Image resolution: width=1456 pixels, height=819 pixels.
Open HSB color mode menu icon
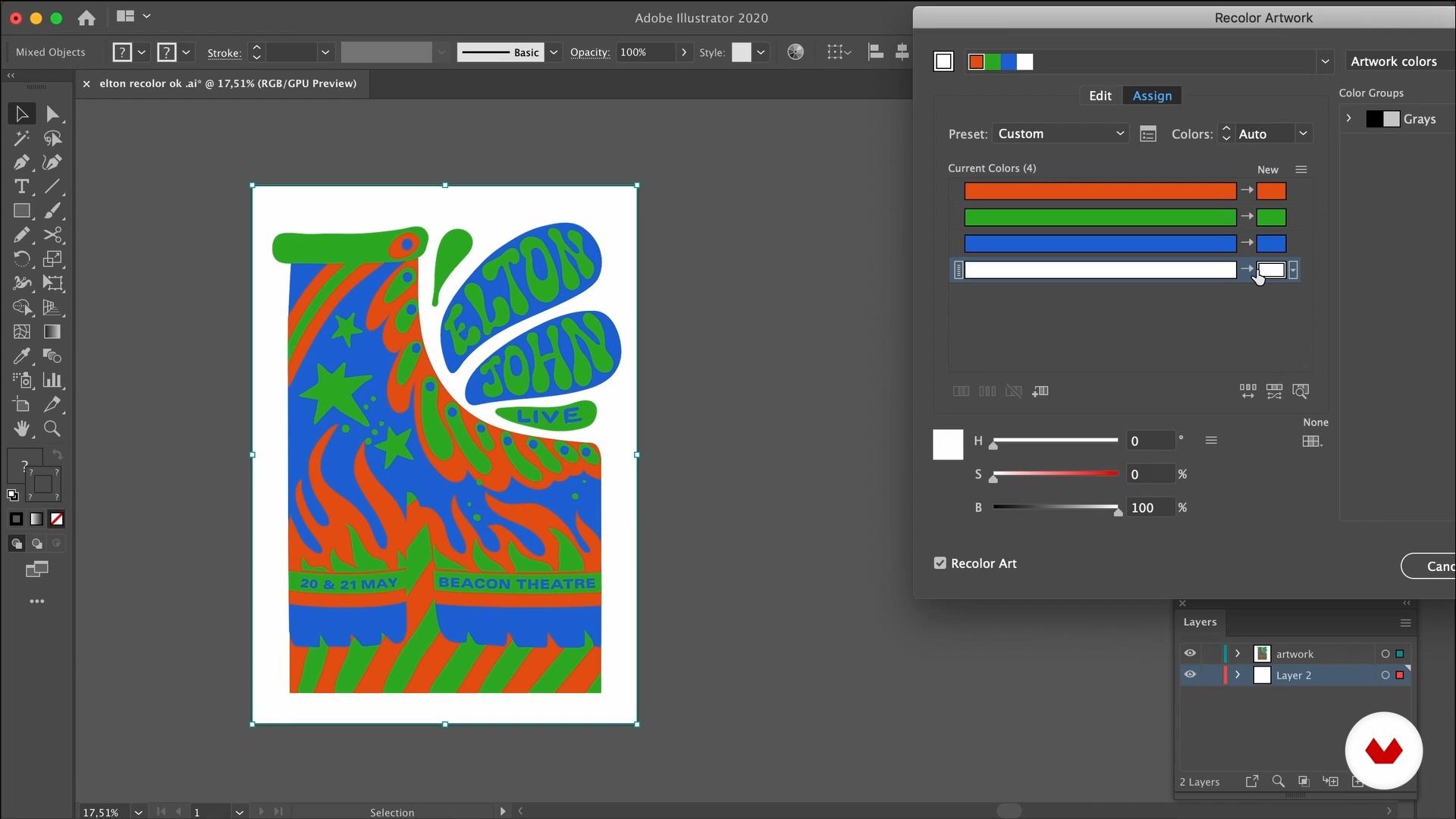tap(1211, 441)
